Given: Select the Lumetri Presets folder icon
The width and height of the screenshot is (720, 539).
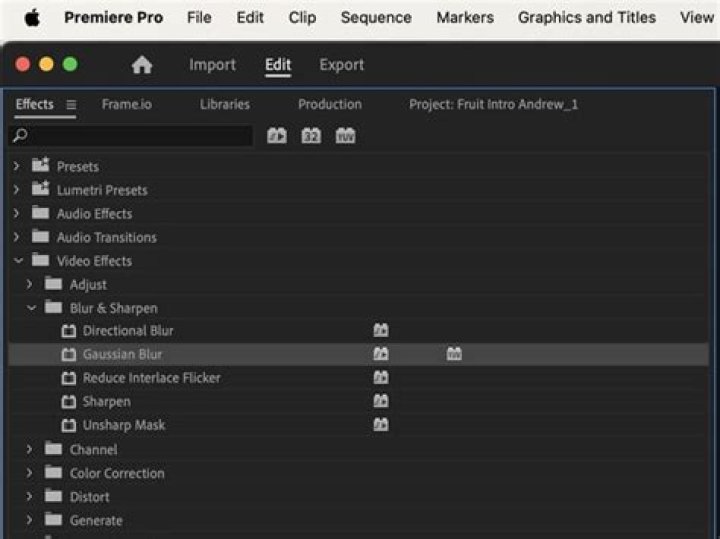Looking at the screenshot, I should click(40, 188).
